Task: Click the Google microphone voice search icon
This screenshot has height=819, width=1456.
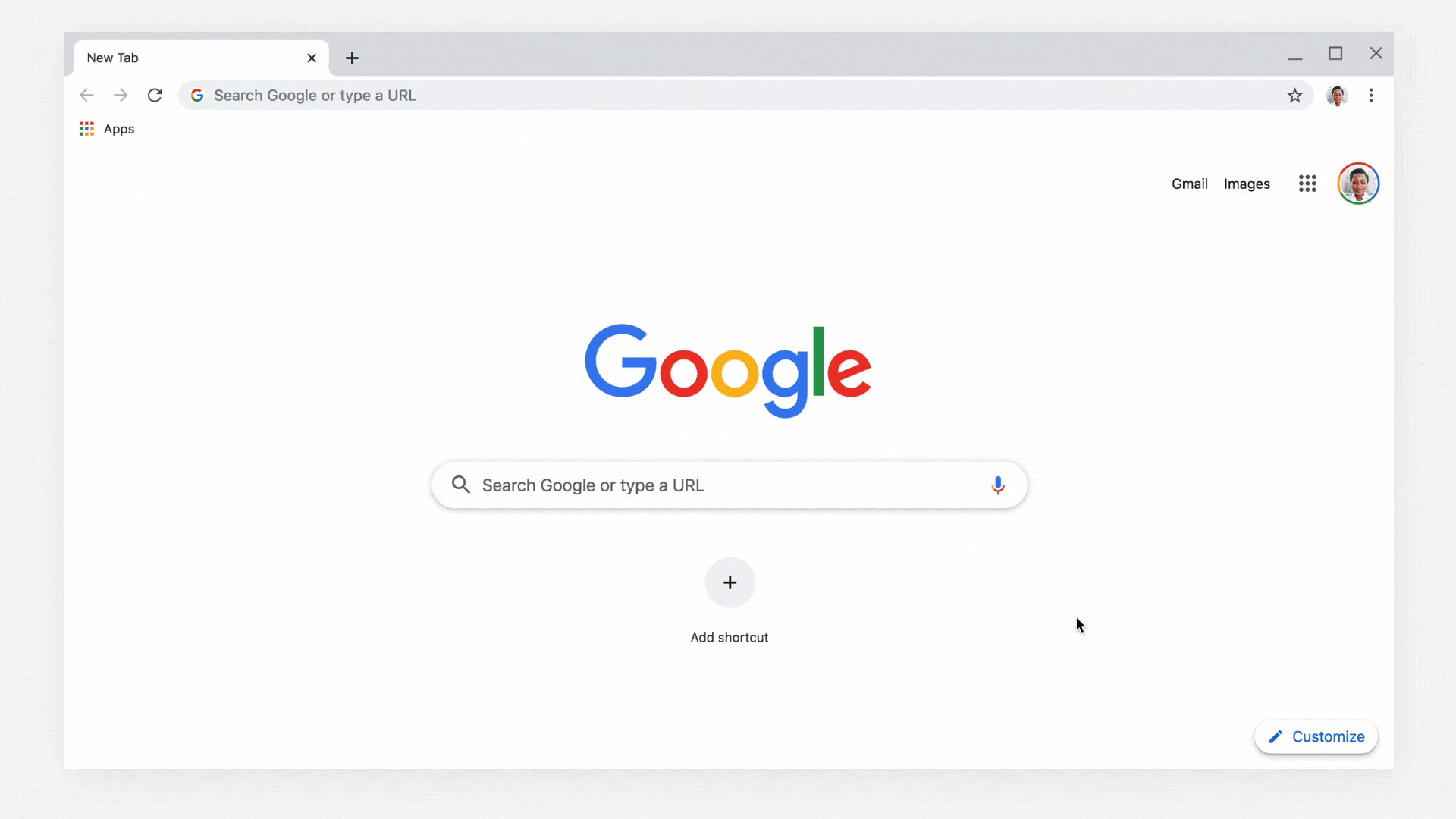Action: click(998, 485)
